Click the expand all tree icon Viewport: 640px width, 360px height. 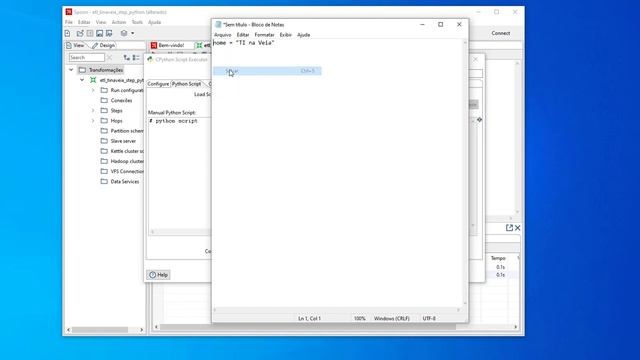coord(127,58)
